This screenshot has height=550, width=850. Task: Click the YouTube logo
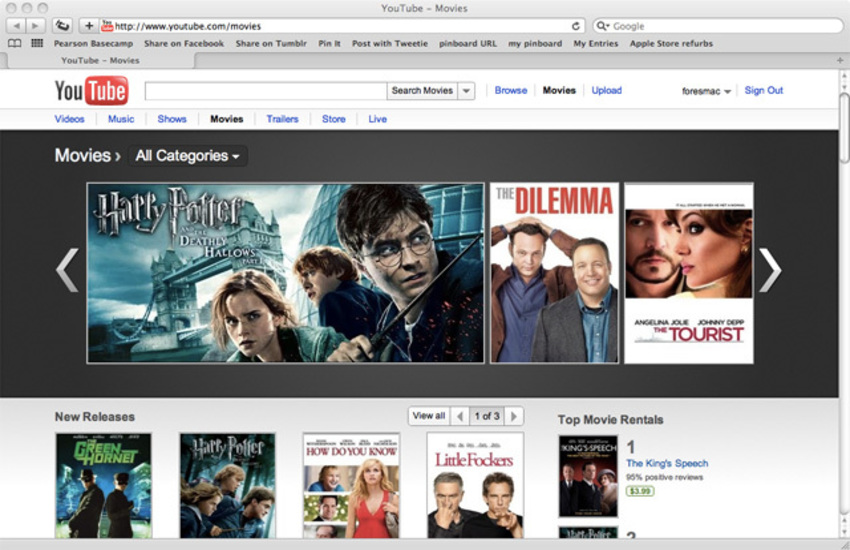(x=91, y=91)
